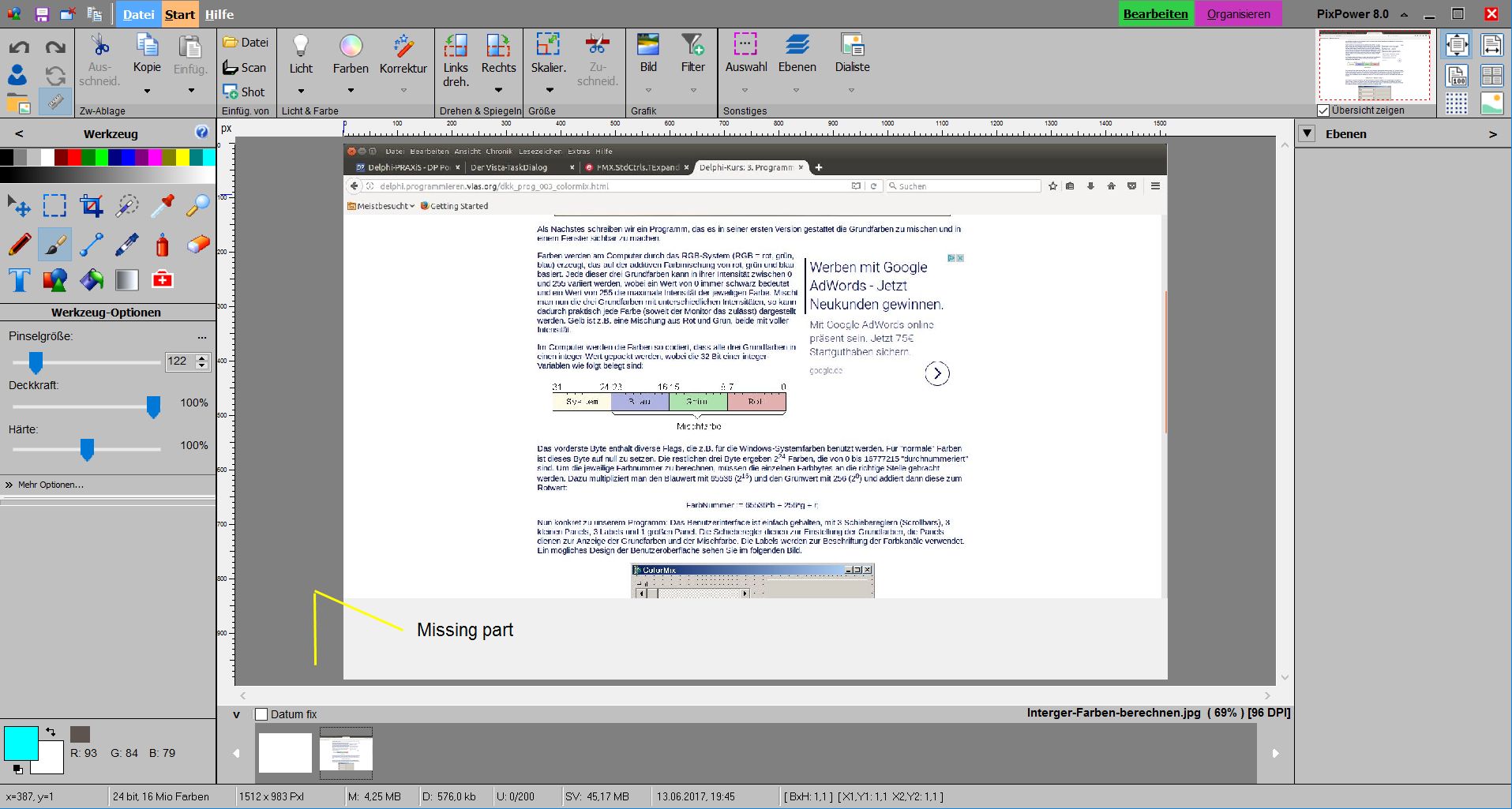Click the fit-to-window view icon

pyautogui.click(x=1457, y=45)
